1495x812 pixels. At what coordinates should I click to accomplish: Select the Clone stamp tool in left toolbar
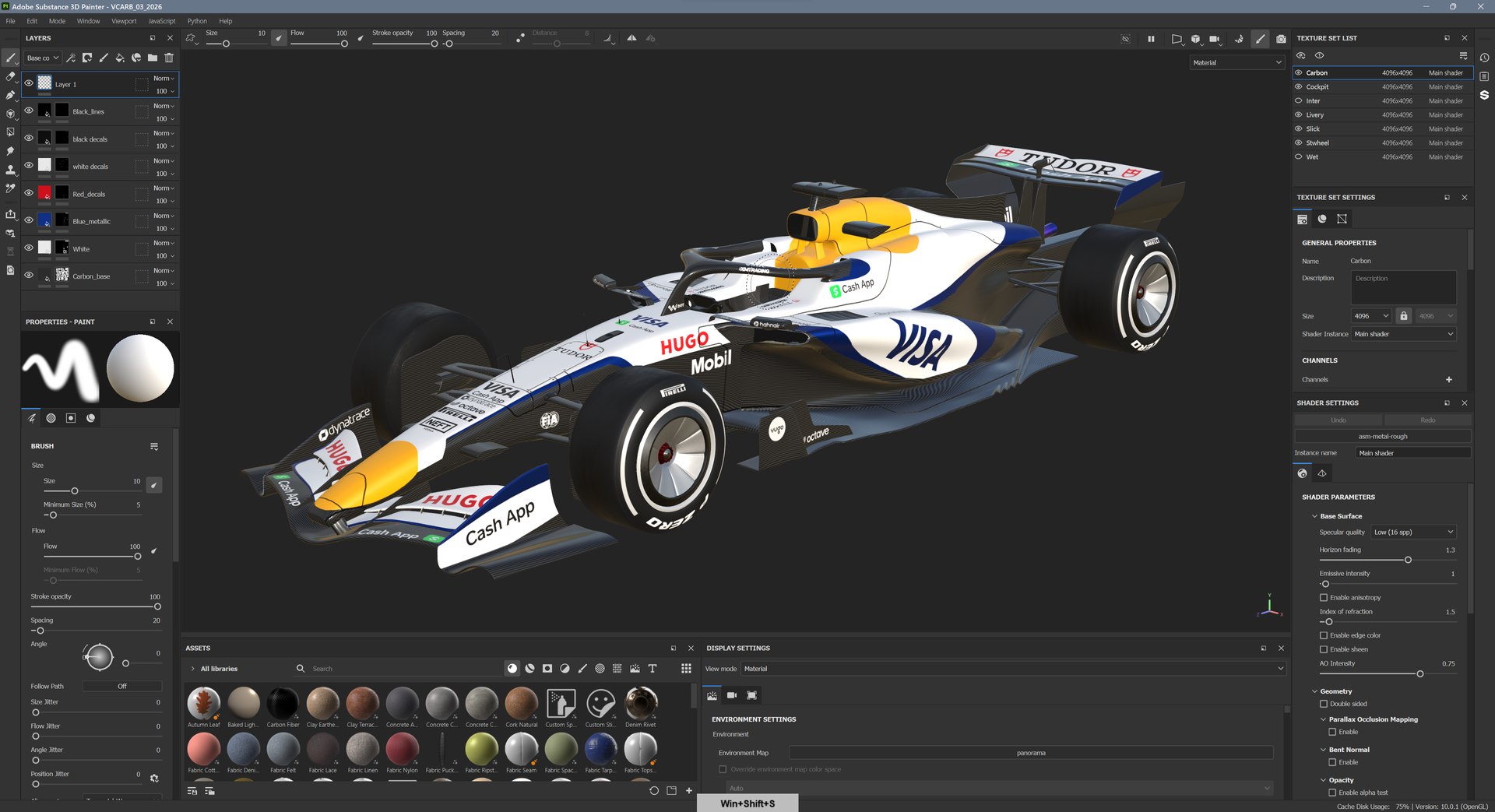click(10, 170)
